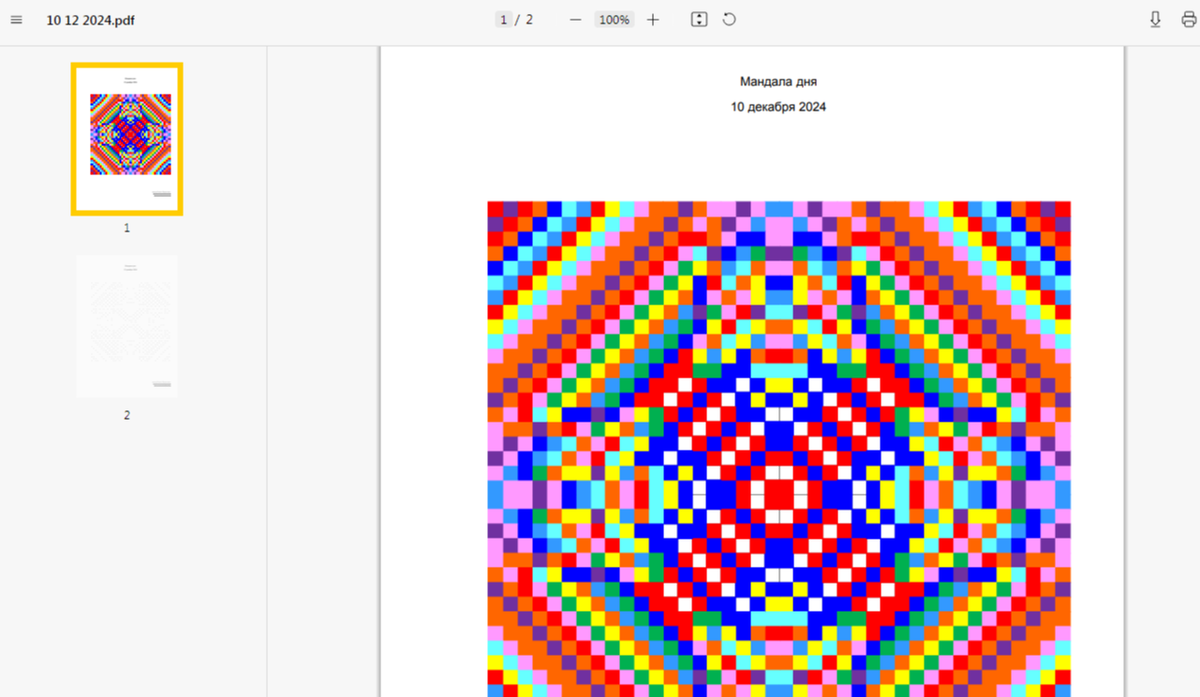Print the document
Viewport: 1200px width, 697px height.
1188,20
